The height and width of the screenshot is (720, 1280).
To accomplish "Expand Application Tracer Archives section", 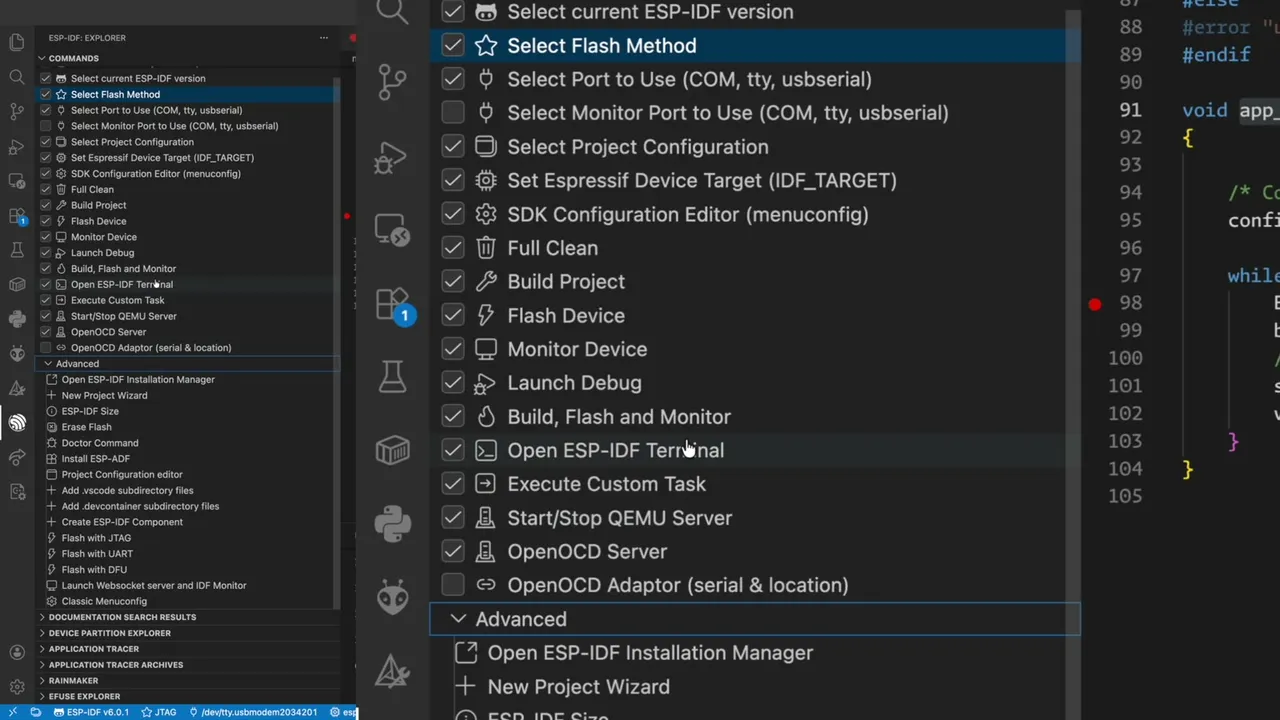I will 115,665.
